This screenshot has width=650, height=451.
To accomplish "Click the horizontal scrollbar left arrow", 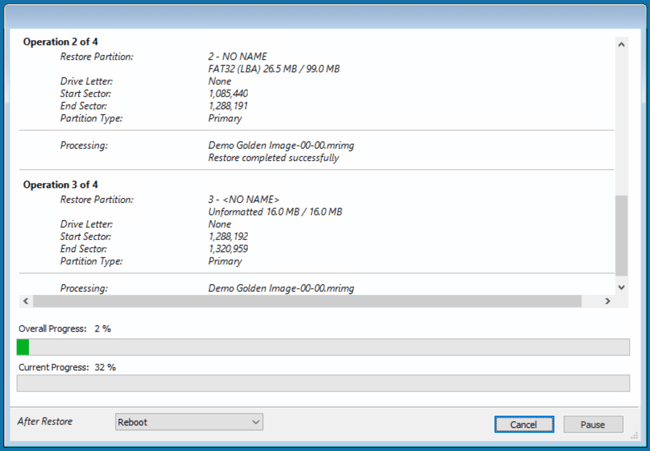I will (24, 301).
